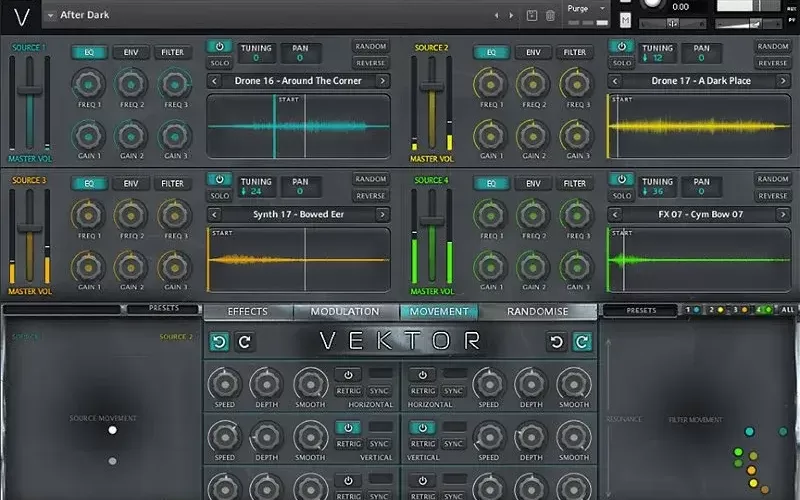Open left Presets button for source movement

pos(163,308)
